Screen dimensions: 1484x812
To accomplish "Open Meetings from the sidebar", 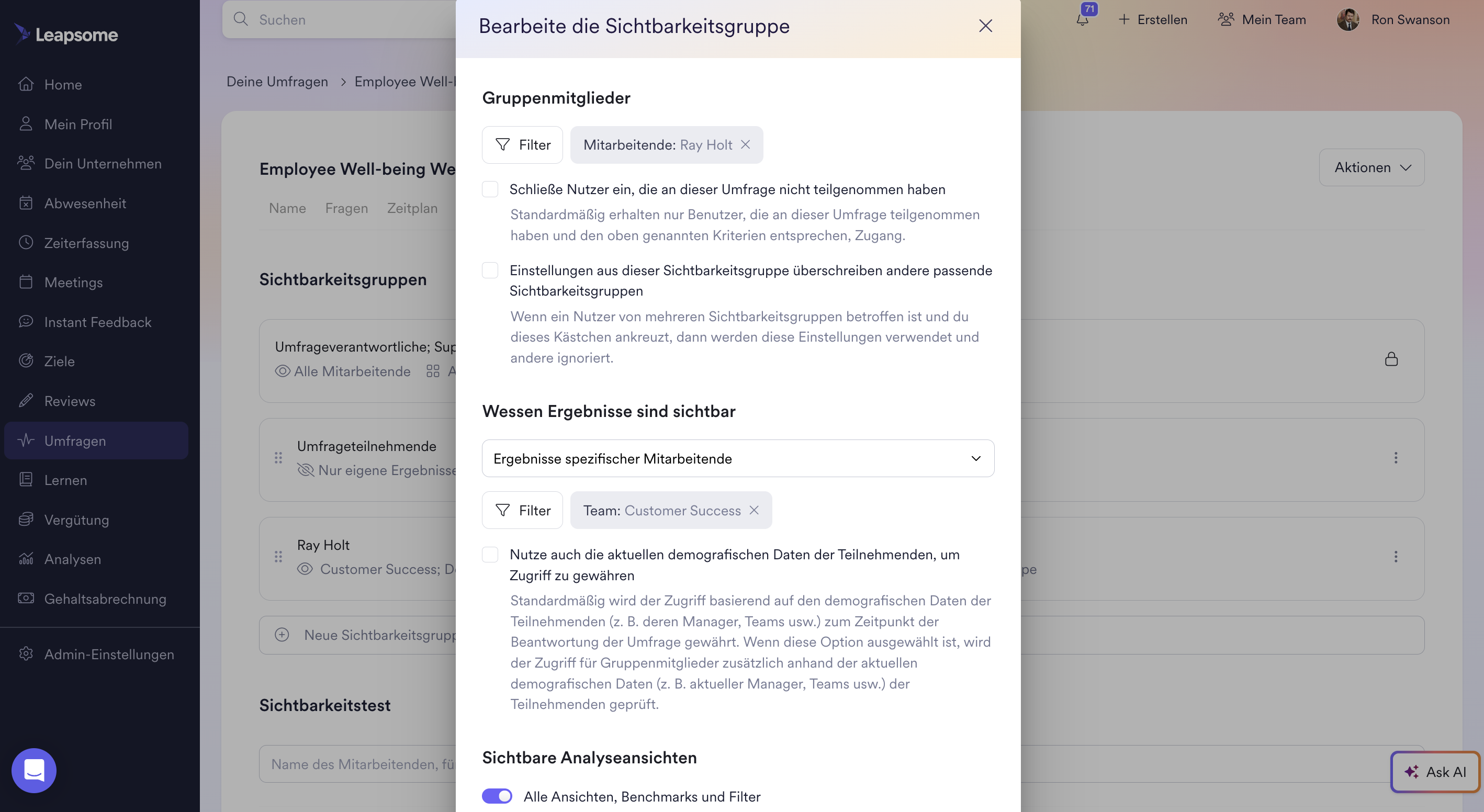I will point(73,282).
